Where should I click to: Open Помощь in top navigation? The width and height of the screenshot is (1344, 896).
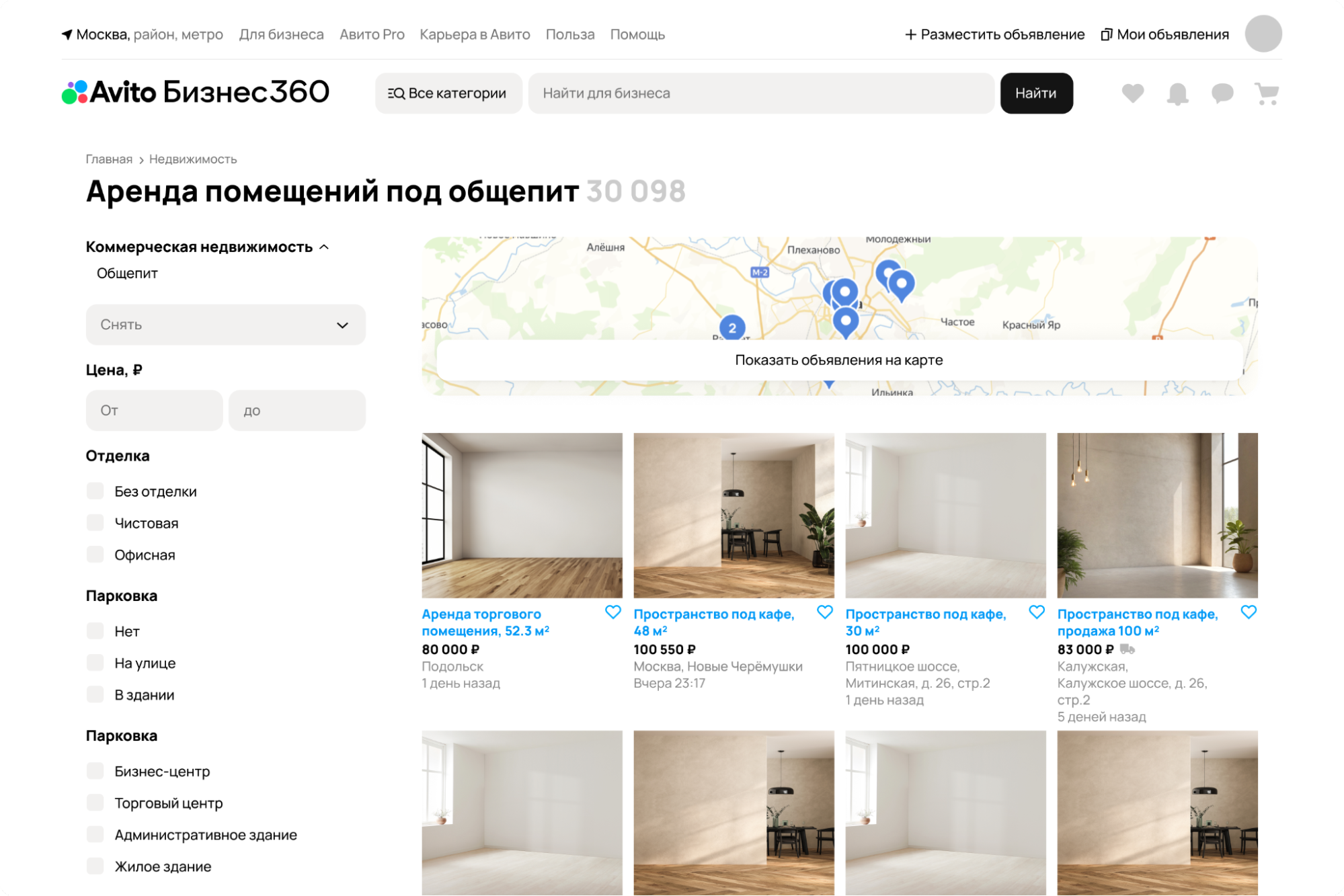(637, 34)
